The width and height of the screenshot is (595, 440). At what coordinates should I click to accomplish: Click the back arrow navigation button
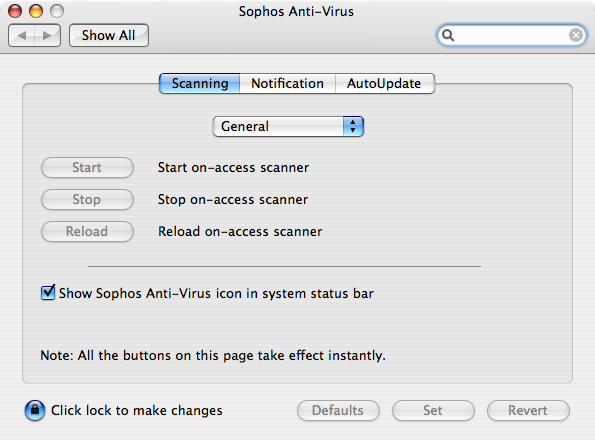click(22, 36)
